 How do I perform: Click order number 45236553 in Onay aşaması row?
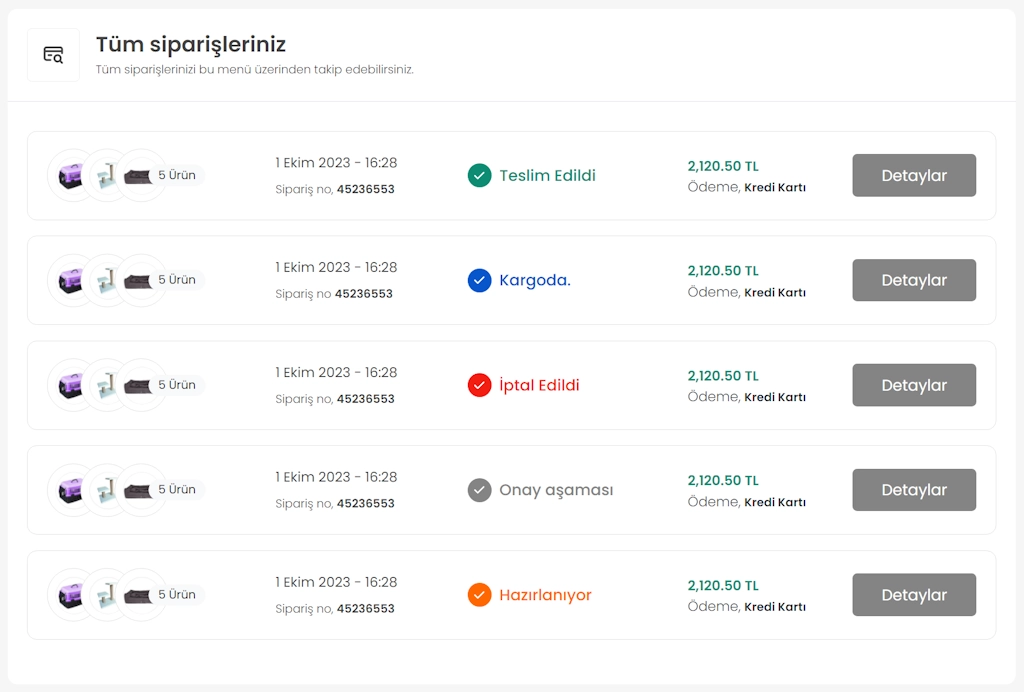[366, 503]
